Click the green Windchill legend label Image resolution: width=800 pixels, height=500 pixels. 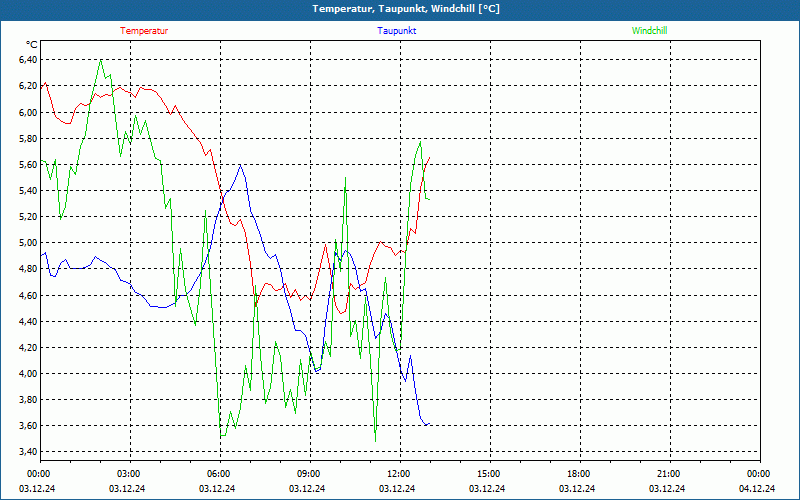coord(649,31)
